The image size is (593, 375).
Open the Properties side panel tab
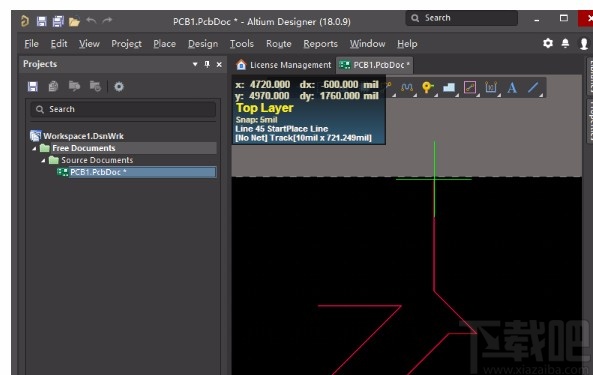pyautogui.click(x=590, y=120)
